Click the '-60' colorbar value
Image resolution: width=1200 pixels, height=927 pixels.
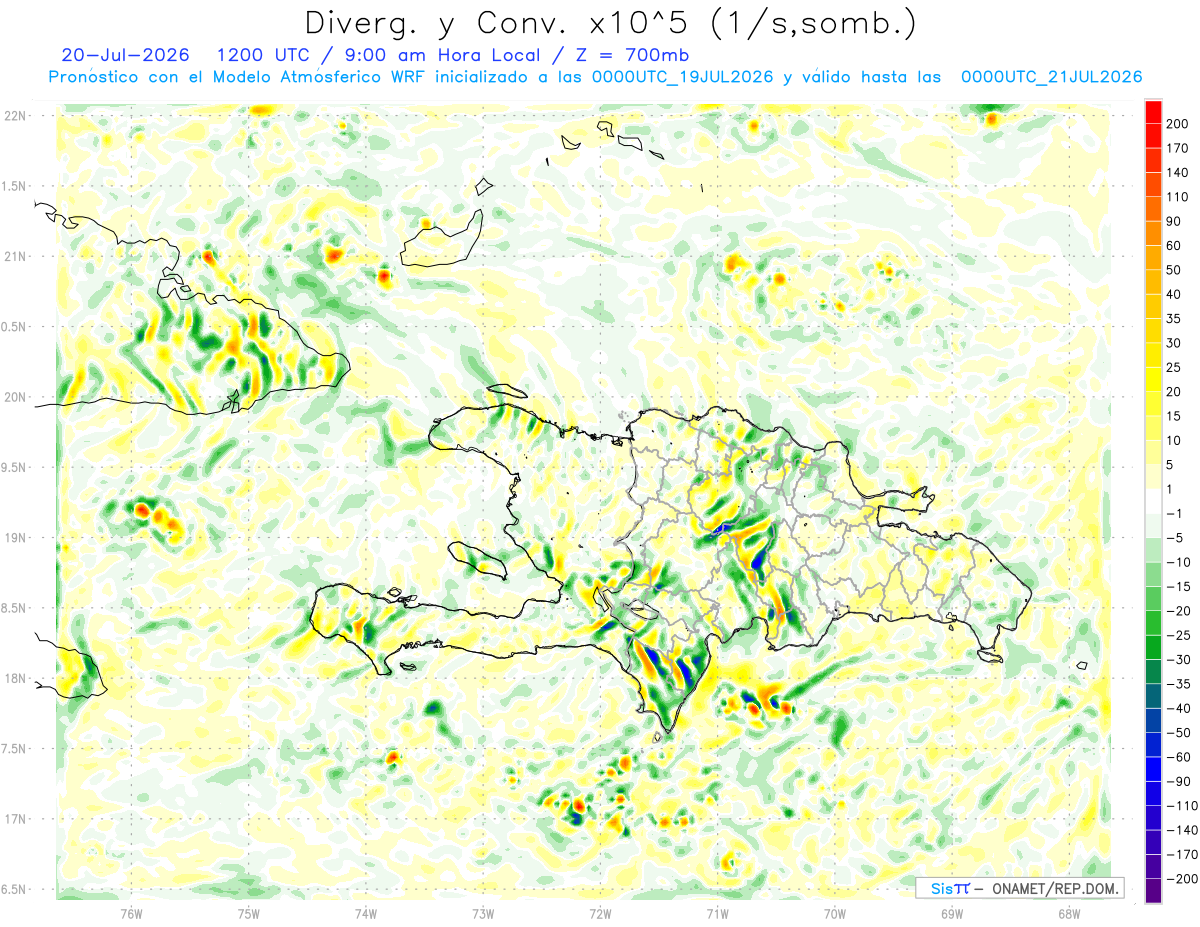1178,757
